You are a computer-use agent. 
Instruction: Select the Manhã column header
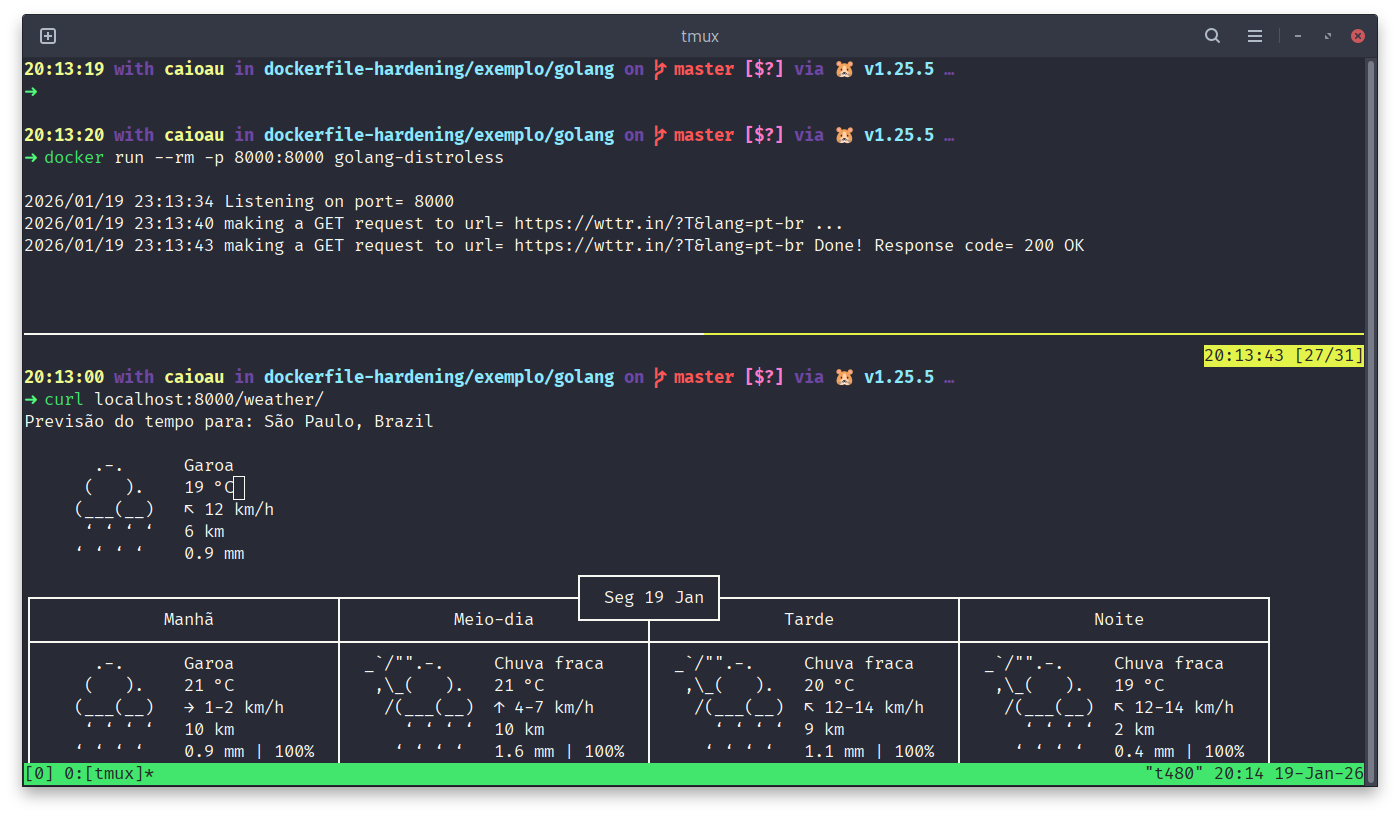(x=189, y=620)
